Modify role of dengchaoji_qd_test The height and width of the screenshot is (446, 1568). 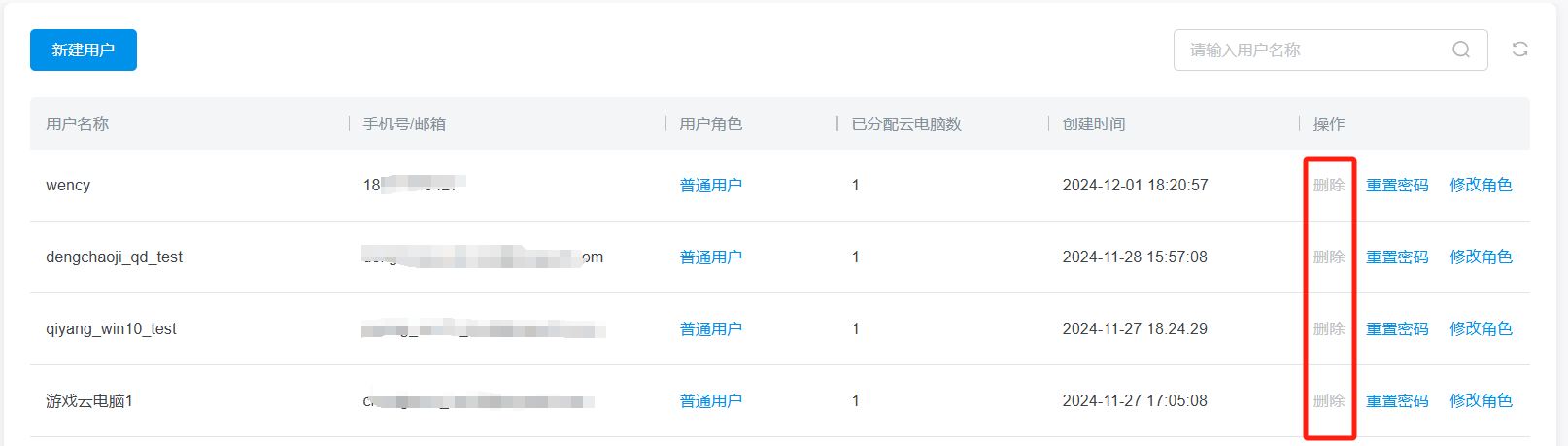coord(1481,257)
